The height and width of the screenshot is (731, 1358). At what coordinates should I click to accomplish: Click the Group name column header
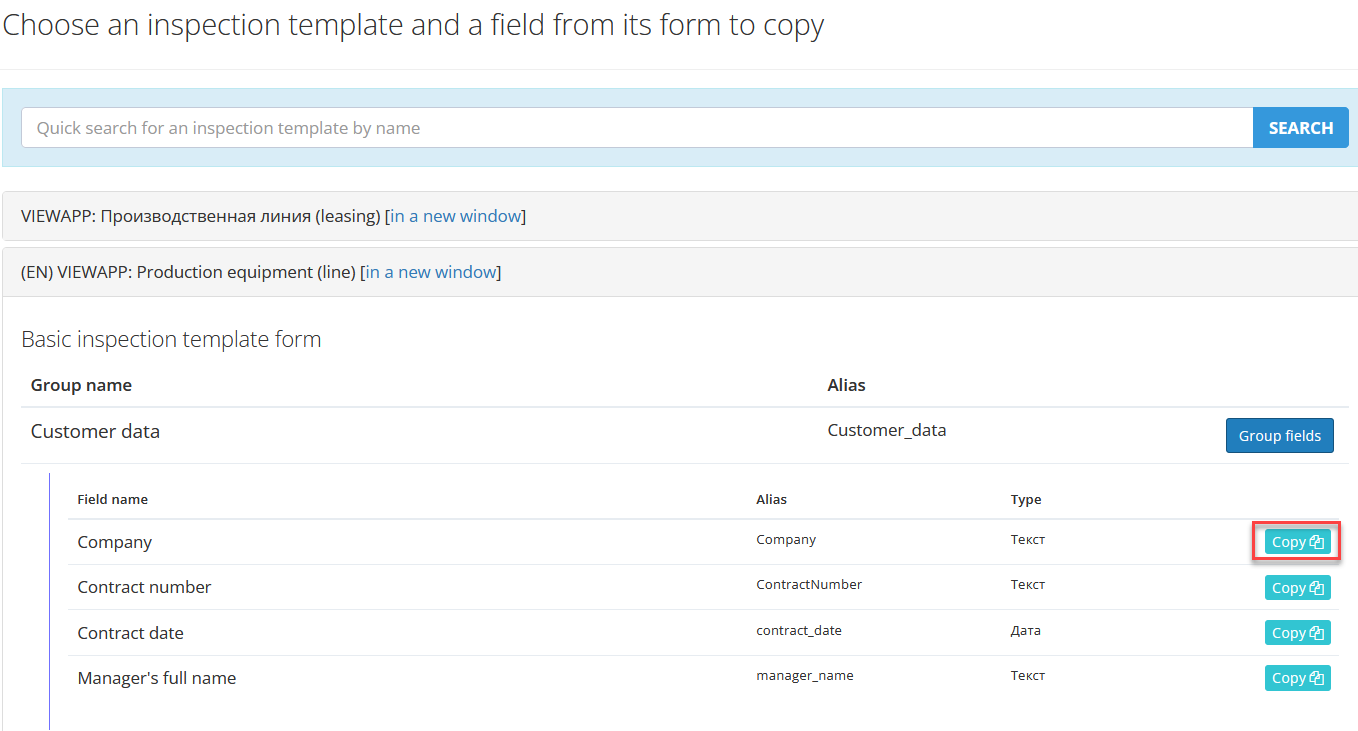pyautogui.click(x=81, y=385)
